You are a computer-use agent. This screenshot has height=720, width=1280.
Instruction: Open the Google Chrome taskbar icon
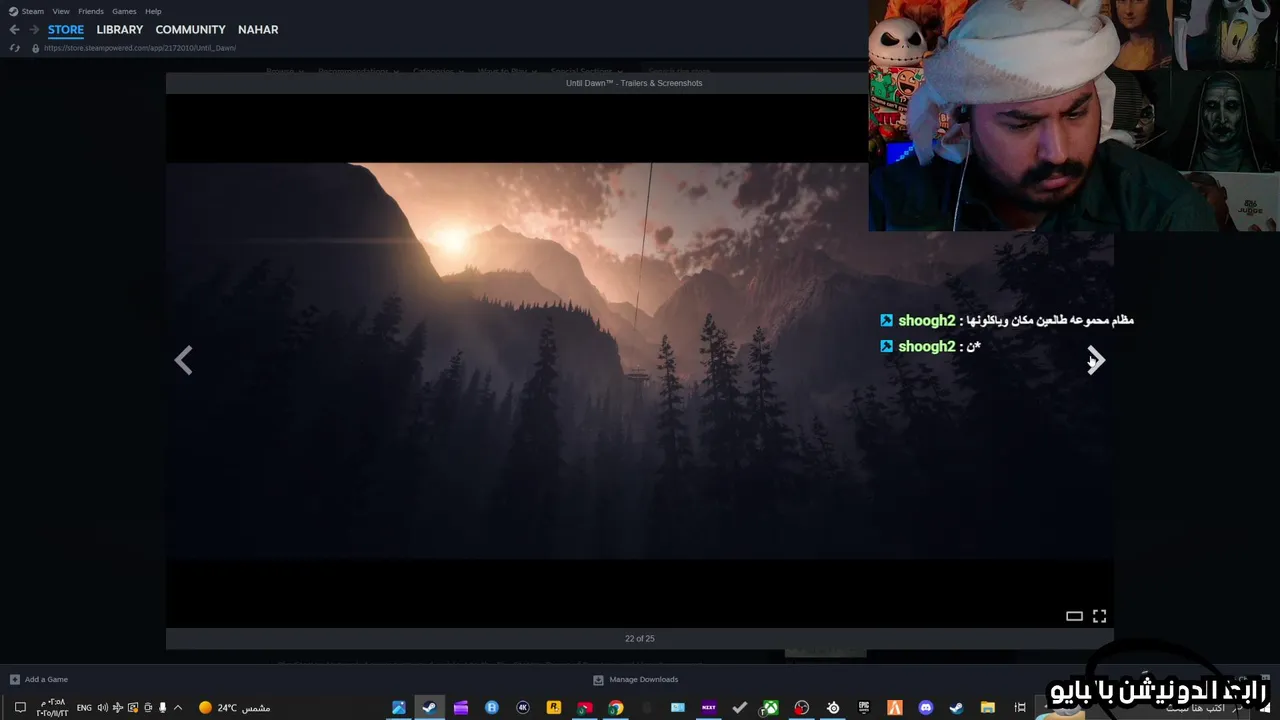616,707
